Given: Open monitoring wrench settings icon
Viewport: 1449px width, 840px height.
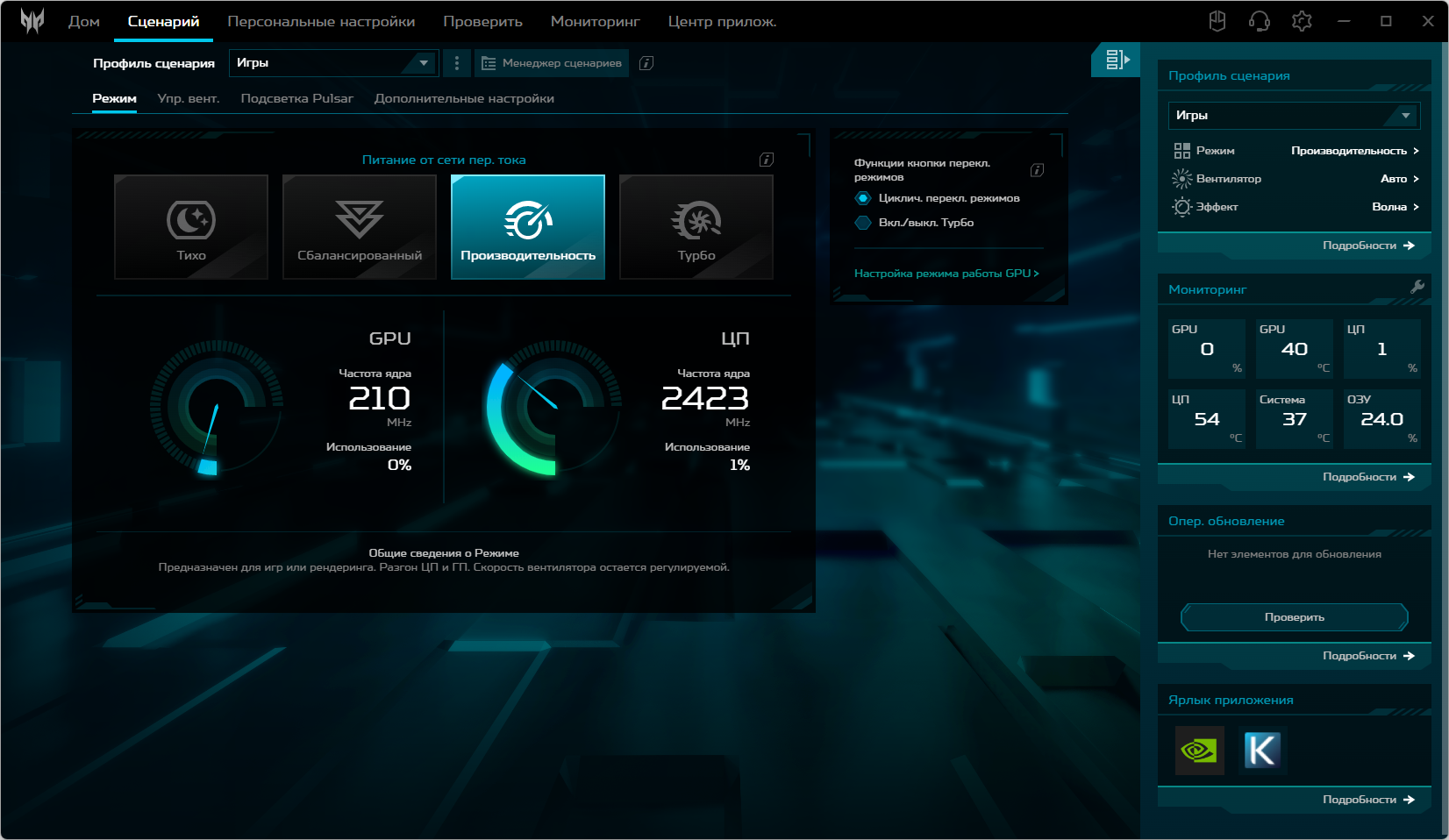Looking at the screenshot, I should pyautogui.click(x=1417, y=287).
